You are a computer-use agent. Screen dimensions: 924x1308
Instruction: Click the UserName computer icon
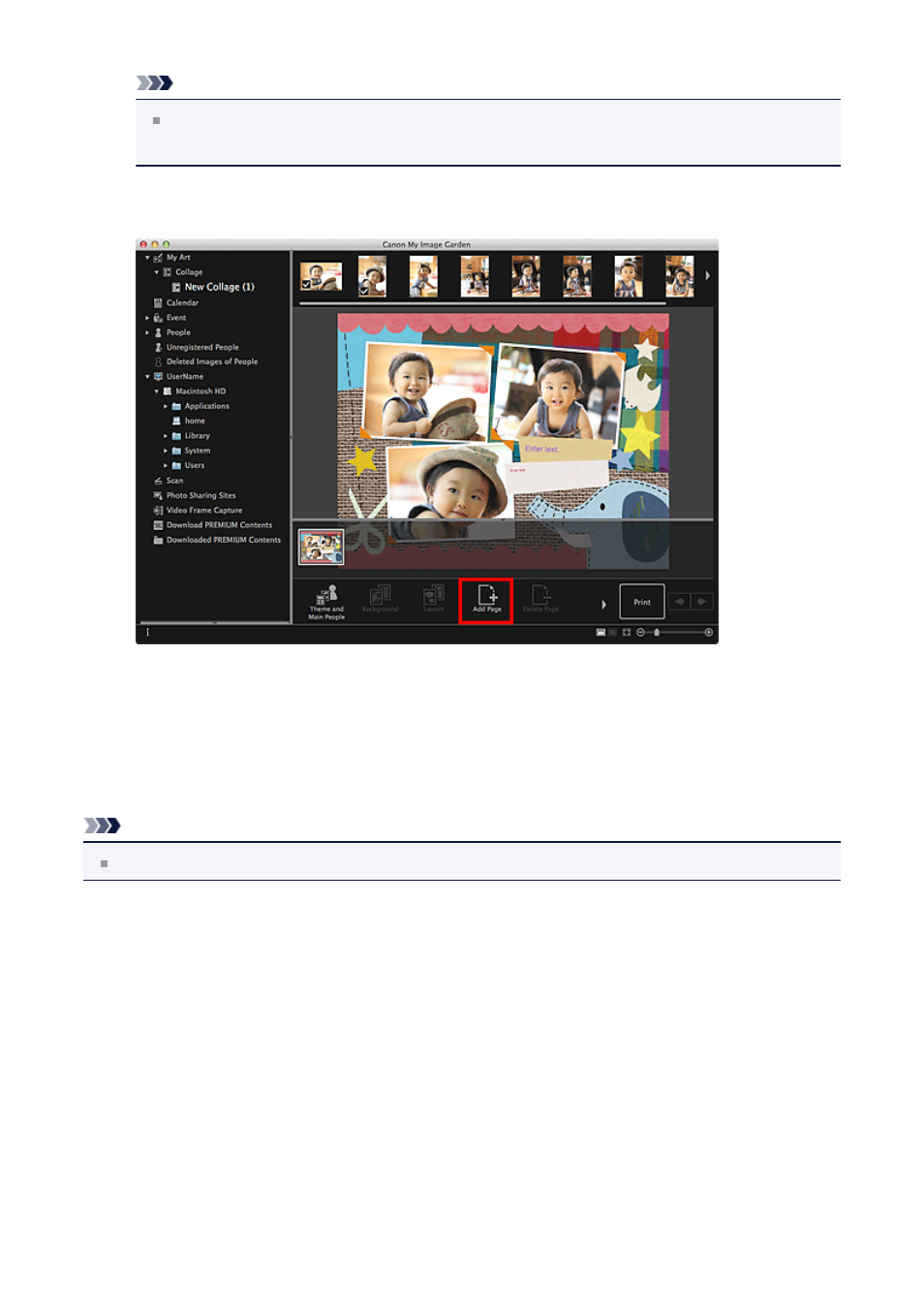tap(158, 377)
